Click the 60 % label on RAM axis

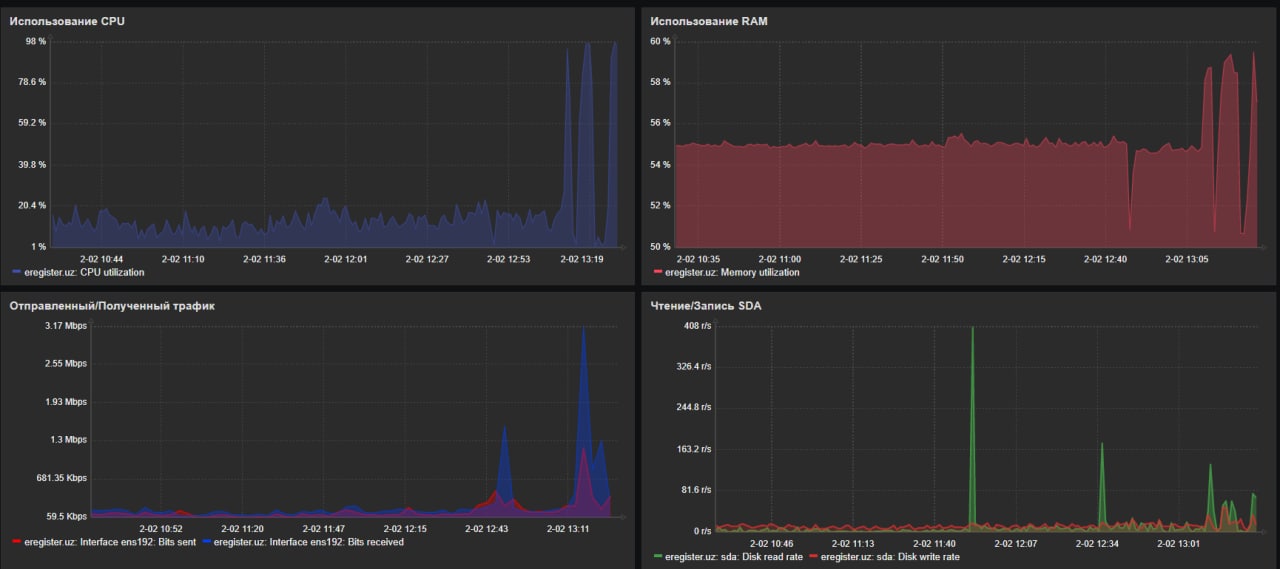coord(660,41)
